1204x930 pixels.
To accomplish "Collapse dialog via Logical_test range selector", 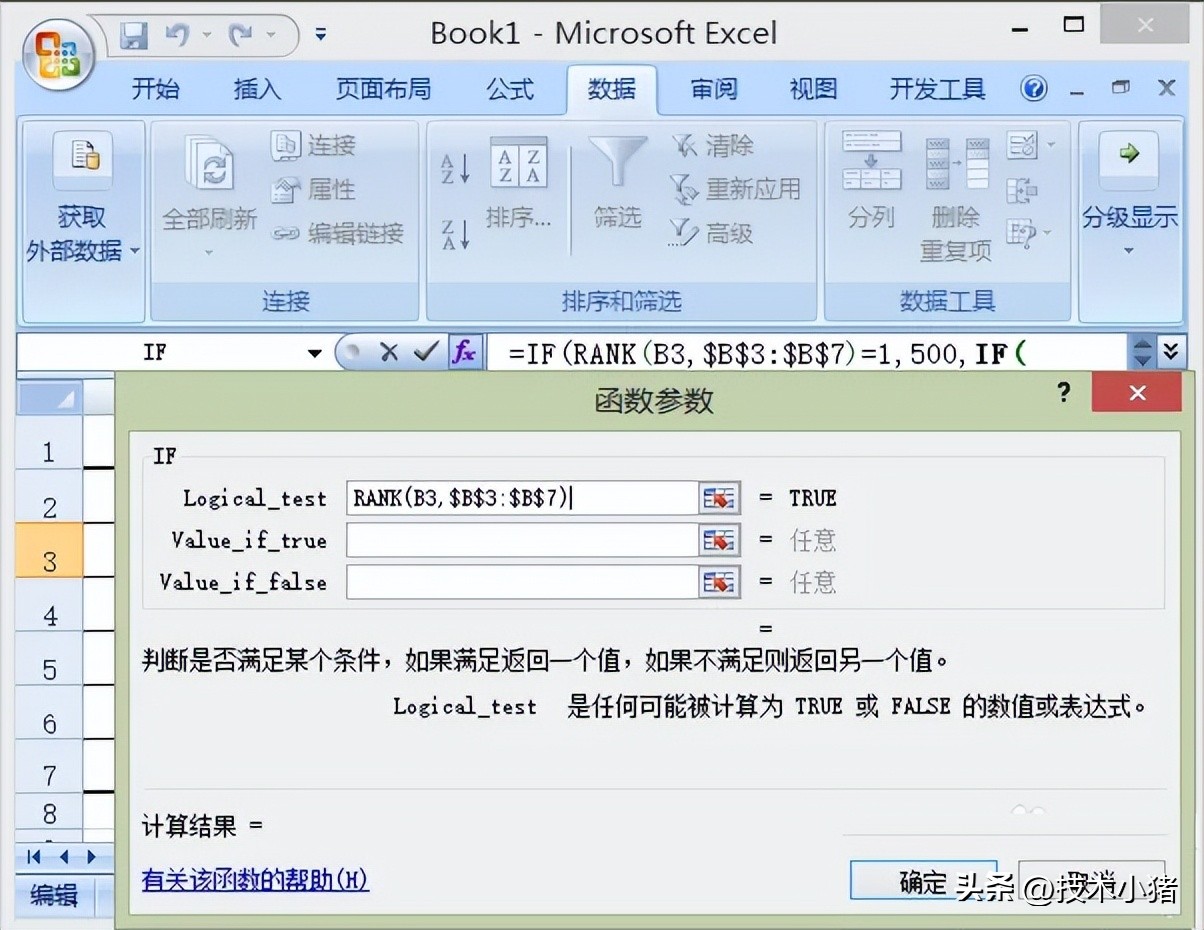I will pos(719,498).
